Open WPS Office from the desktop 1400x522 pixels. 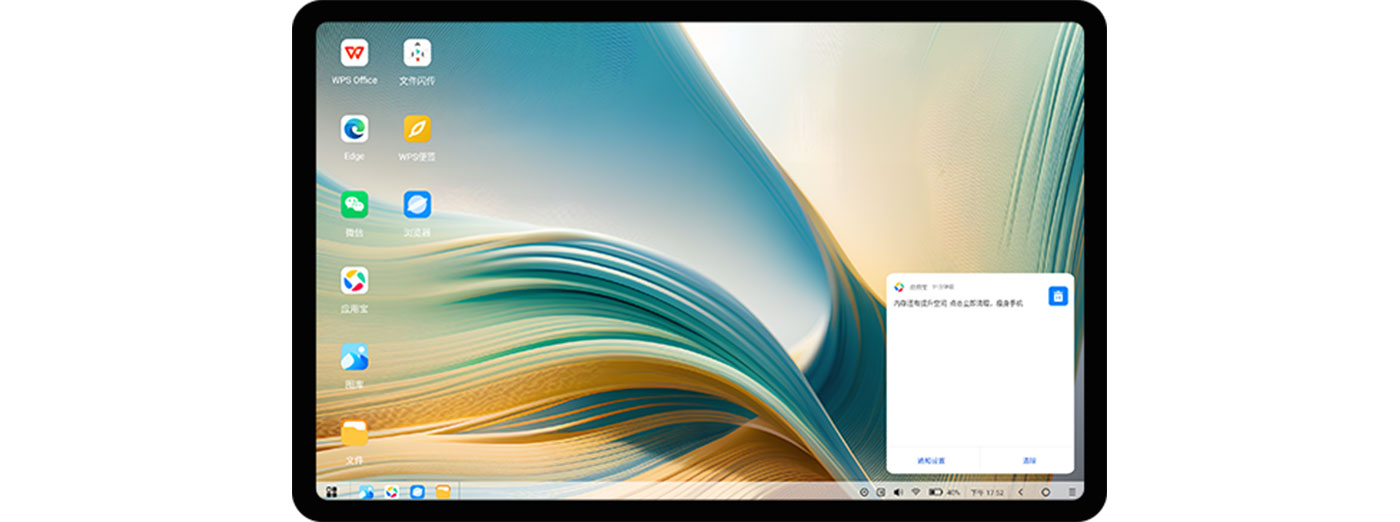coord(354,53)
